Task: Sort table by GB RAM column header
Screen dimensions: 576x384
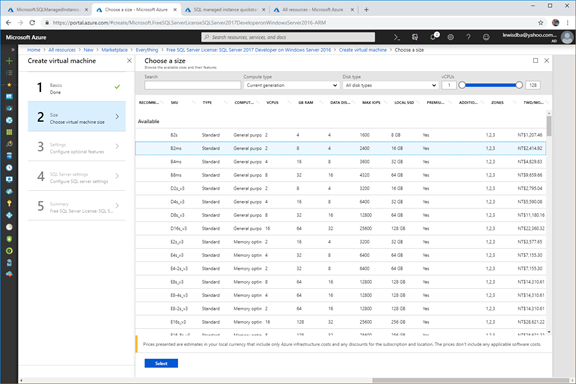Action: click(306, 103)
